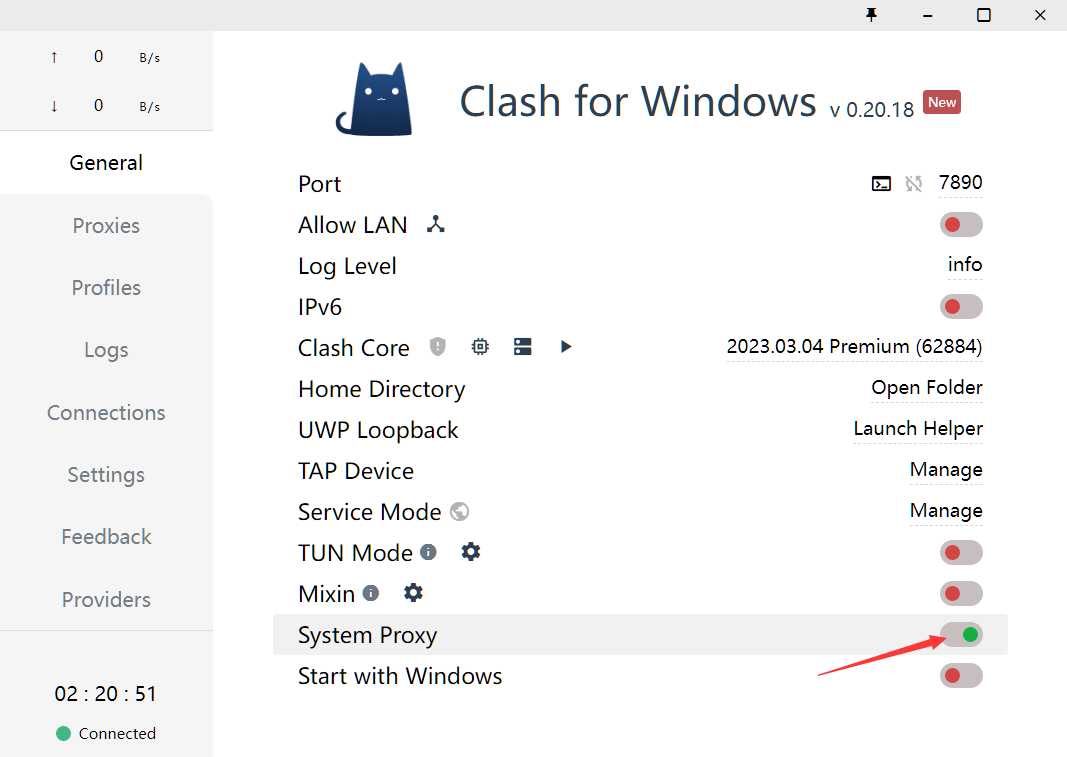Click the network icon beside Allow LAN
Screen dimensions: 1067x757
coord(435,224)
